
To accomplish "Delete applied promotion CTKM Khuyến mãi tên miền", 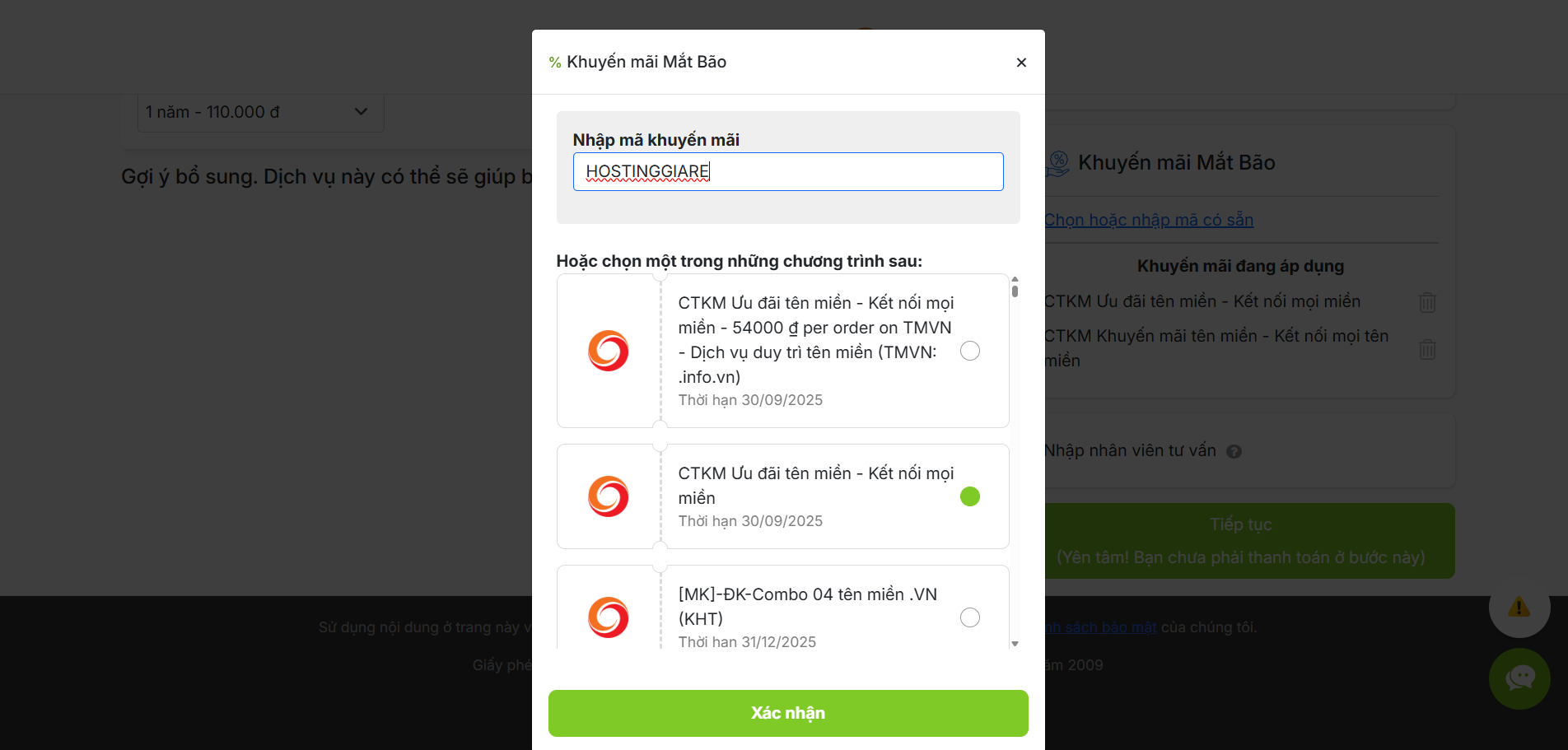I will [x=1427, y=349].
